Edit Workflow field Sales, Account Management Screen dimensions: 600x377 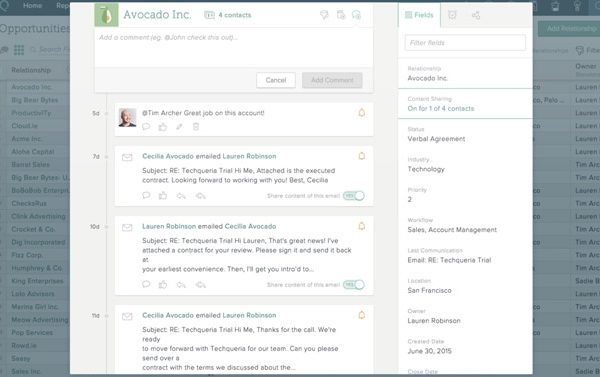click(452, 230)
